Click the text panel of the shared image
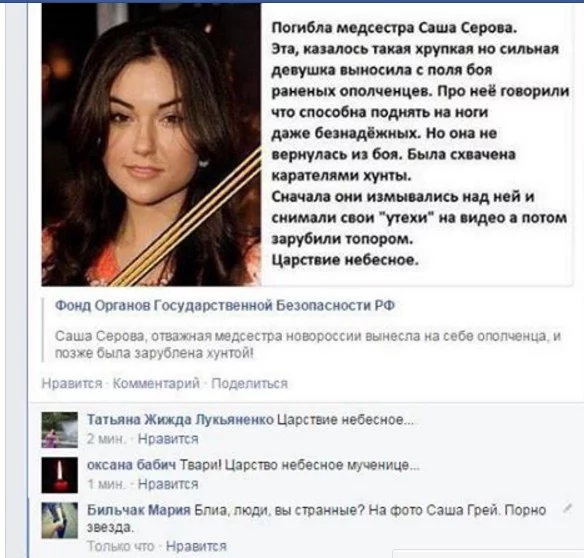 pyautogui.click(x=416, y=145)
